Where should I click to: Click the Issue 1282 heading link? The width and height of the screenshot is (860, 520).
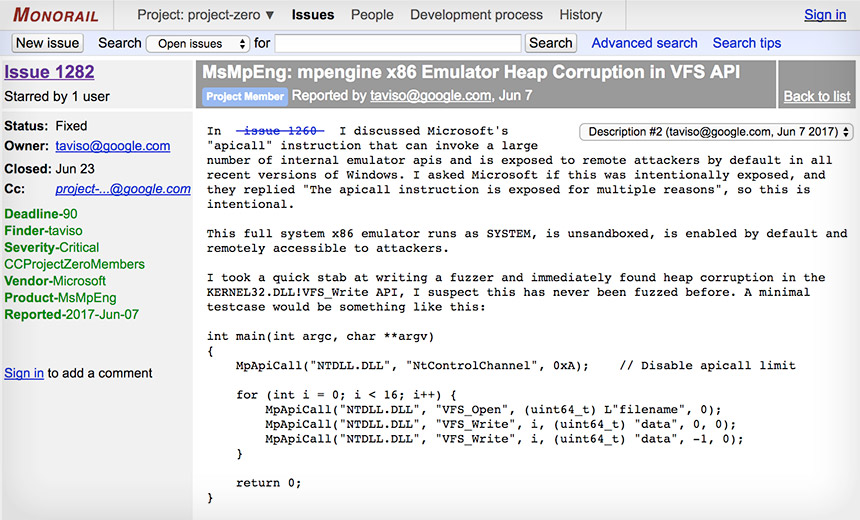49,72
